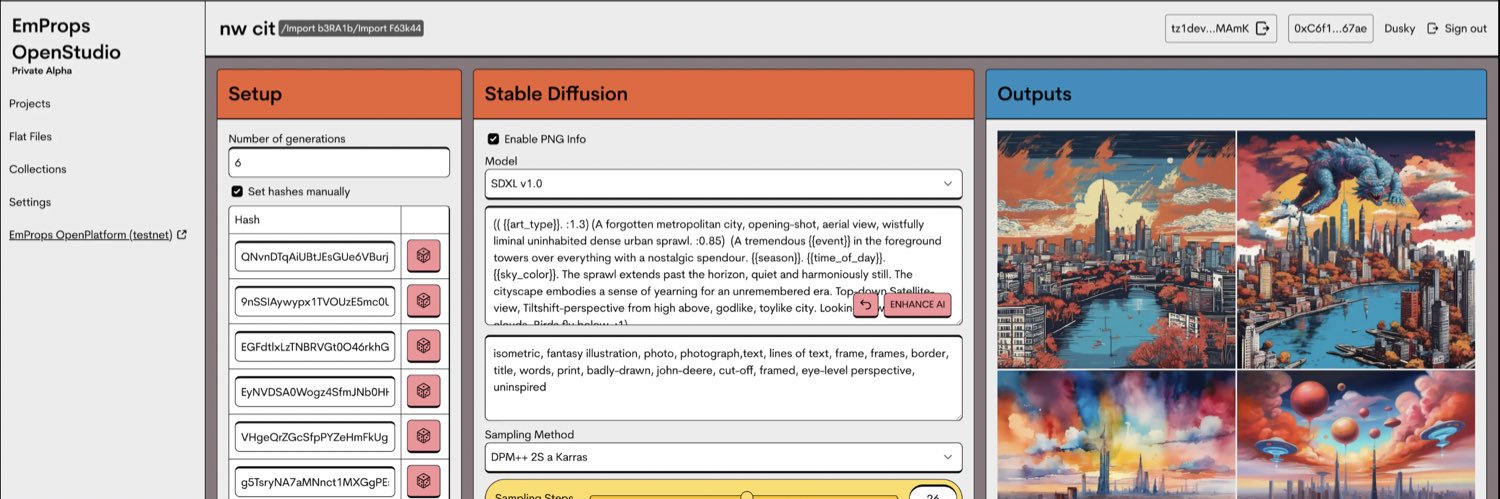This screenshot has width=1500, height=499.
Task: Click the Stable Diffusion panel header
Action: pyautogui.click(x=723, y=94)
